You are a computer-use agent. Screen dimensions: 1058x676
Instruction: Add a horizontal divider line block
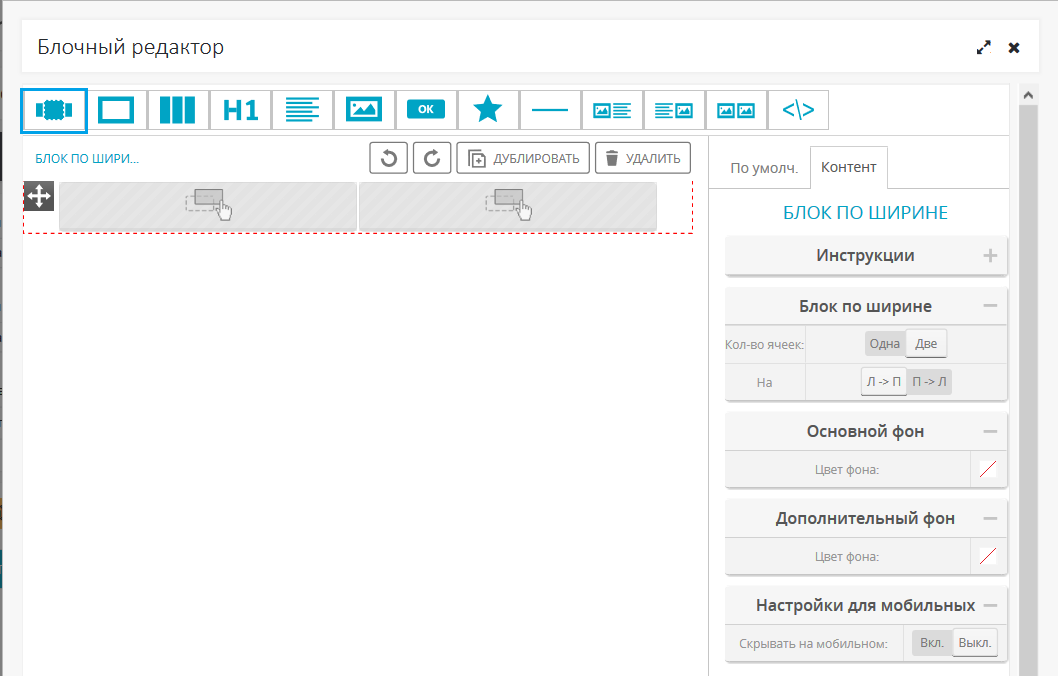pos(550,110)
